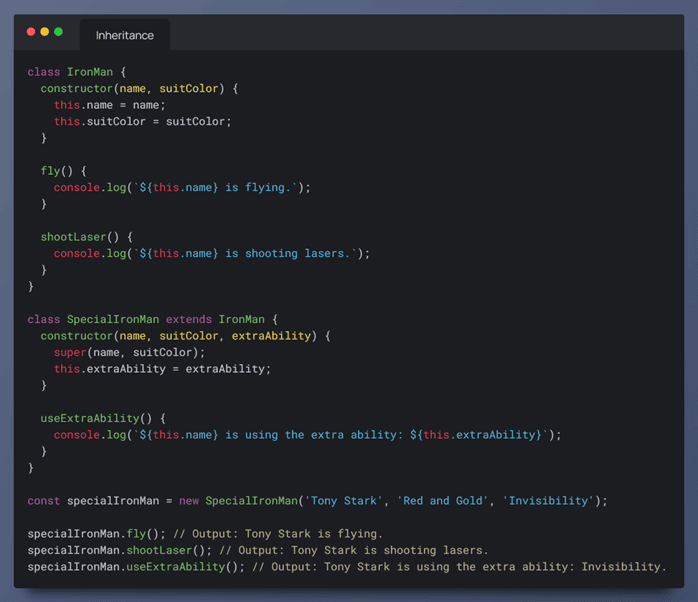Click the 'fly() {' method definition

(x=64, y=171)
